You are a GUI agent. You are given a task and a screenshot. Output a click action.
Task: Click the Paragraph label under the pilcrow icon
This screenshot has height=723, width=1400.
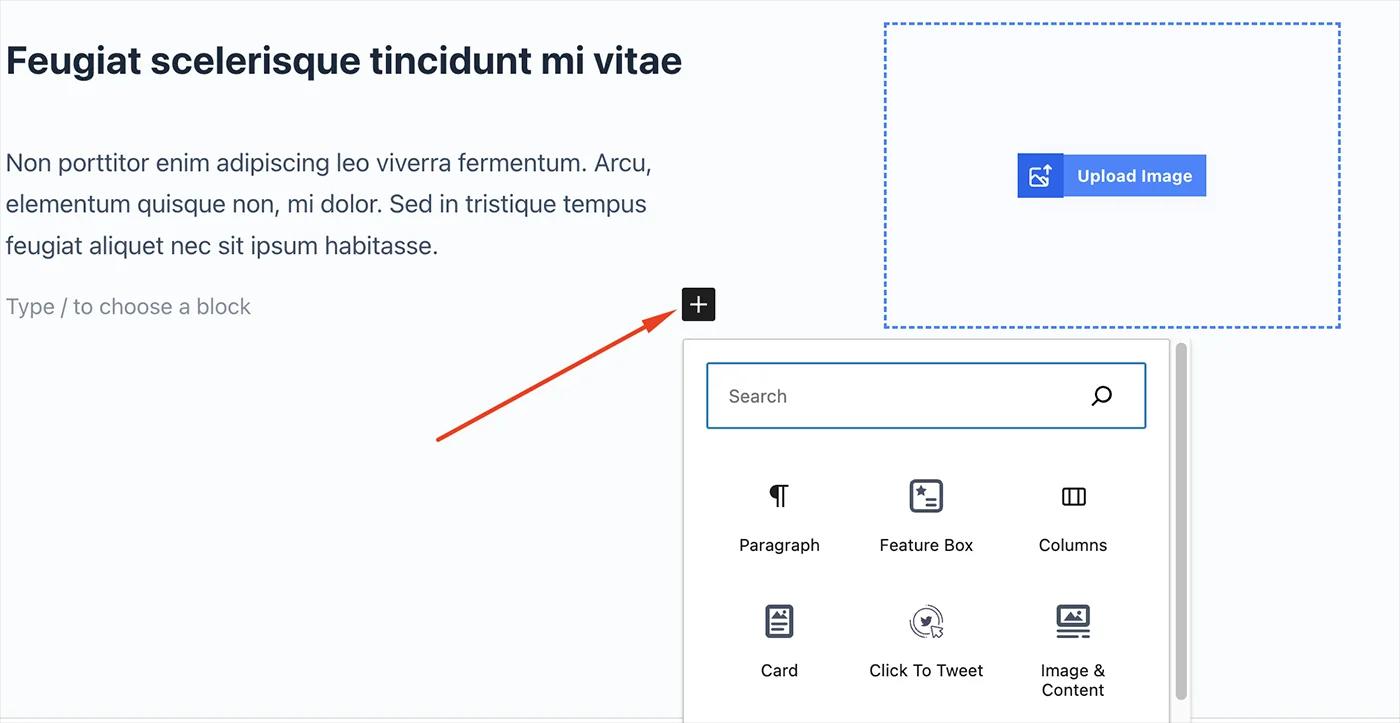coord(779,545)
